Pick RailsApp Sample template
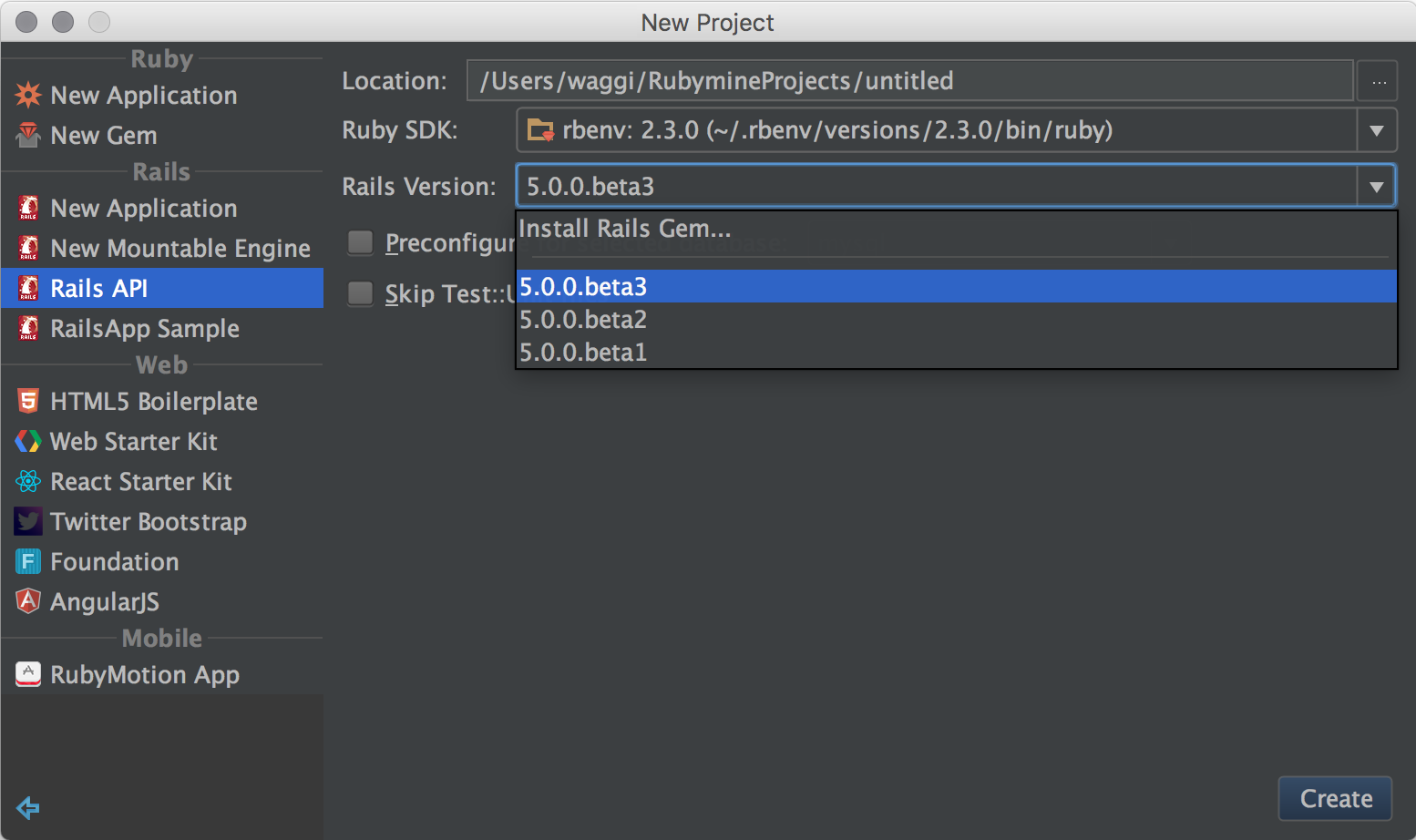 tap(162, 328)
